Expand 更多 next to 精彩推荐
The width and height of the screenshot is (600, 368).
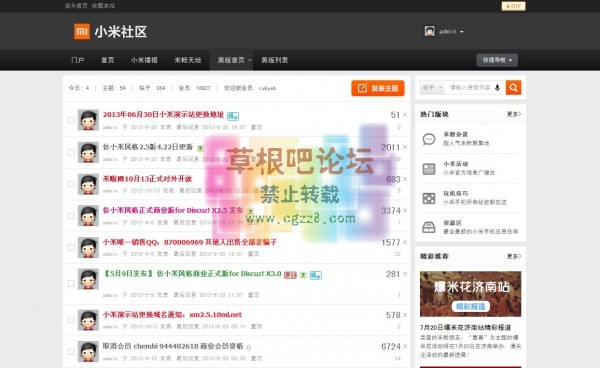[x=514, y=256]
